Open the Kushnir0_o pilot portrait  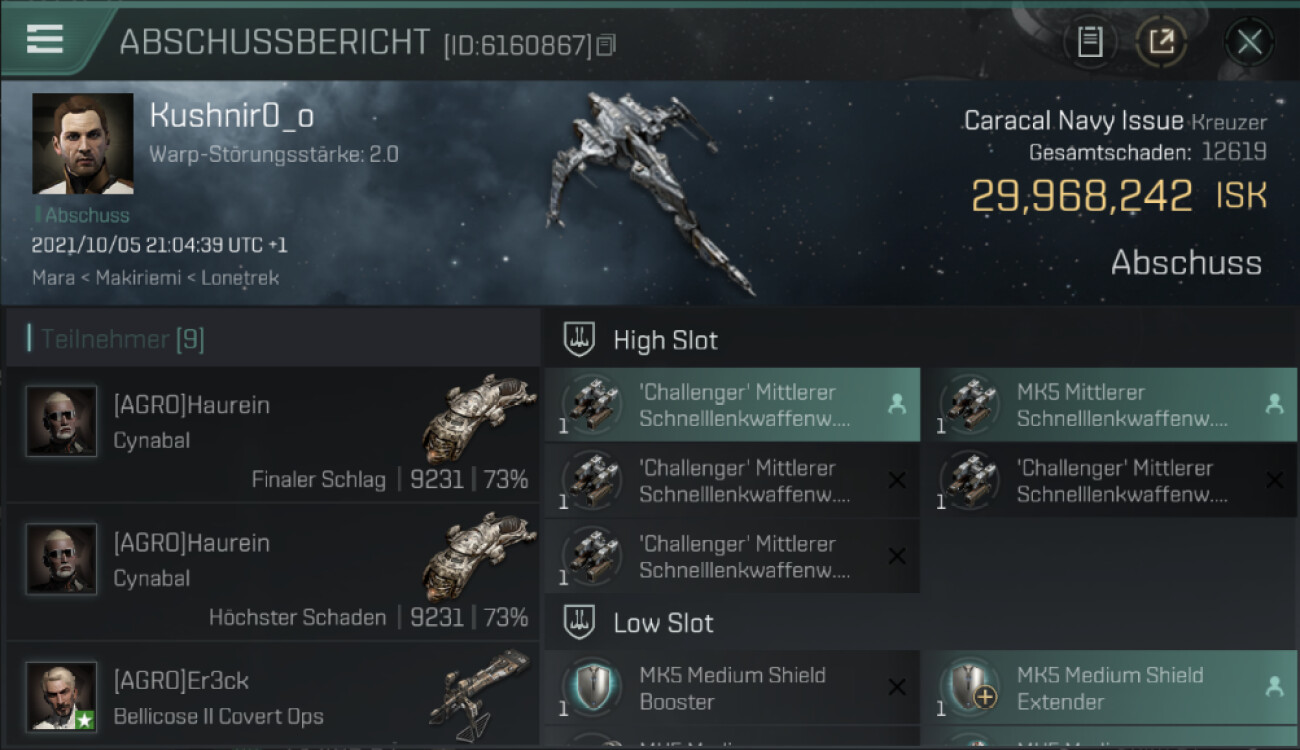pyautogui.click(x=83, y=144)
